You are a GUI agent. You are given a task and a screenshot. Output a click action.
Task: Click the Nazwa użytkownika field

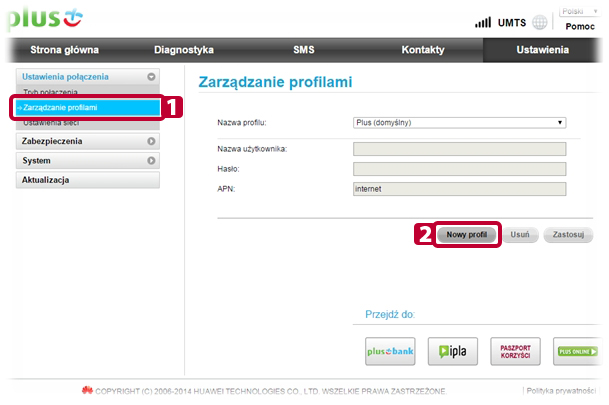[459, 149]
